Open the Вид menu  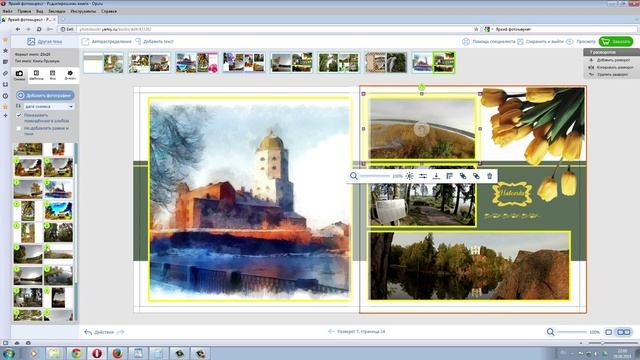pos(40,11)
